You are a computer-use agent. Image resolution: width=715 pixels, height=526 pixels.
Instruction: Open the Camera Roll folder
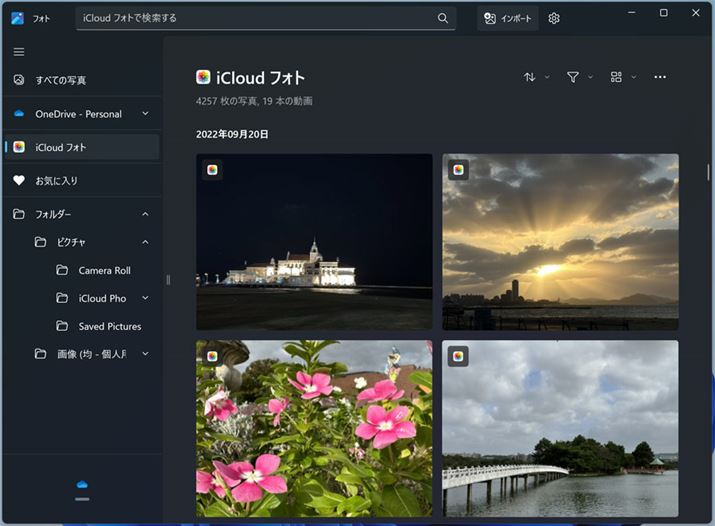pos(104,270)
